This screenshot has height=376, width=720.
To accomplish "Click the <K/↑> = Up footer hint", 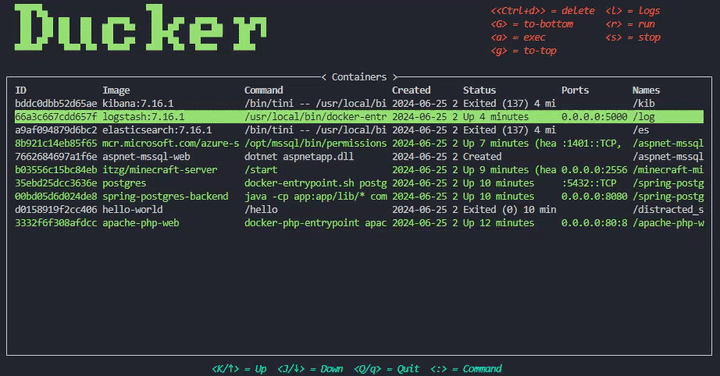I will coord(239,369).
